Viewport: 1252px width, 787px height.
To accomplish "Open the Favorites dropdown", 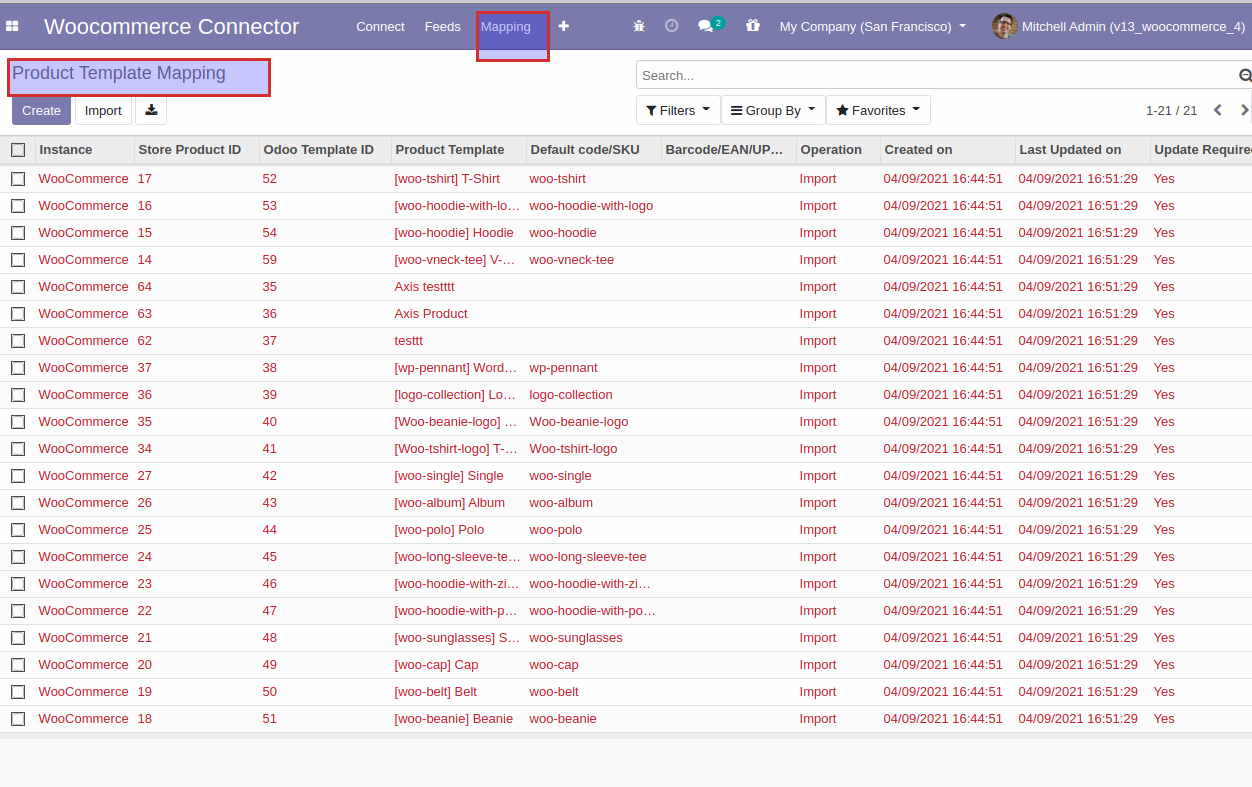I will coord(878,110).
